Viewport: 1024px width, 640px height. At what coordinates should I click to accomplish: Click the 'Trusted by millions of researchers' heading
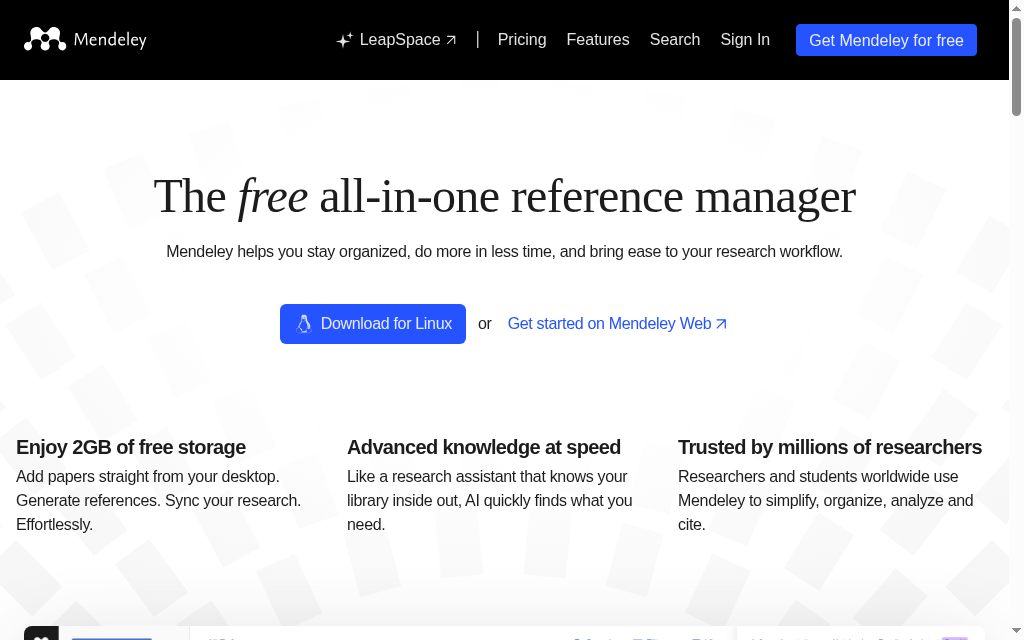pyautogui.click(x=830, y=447)
